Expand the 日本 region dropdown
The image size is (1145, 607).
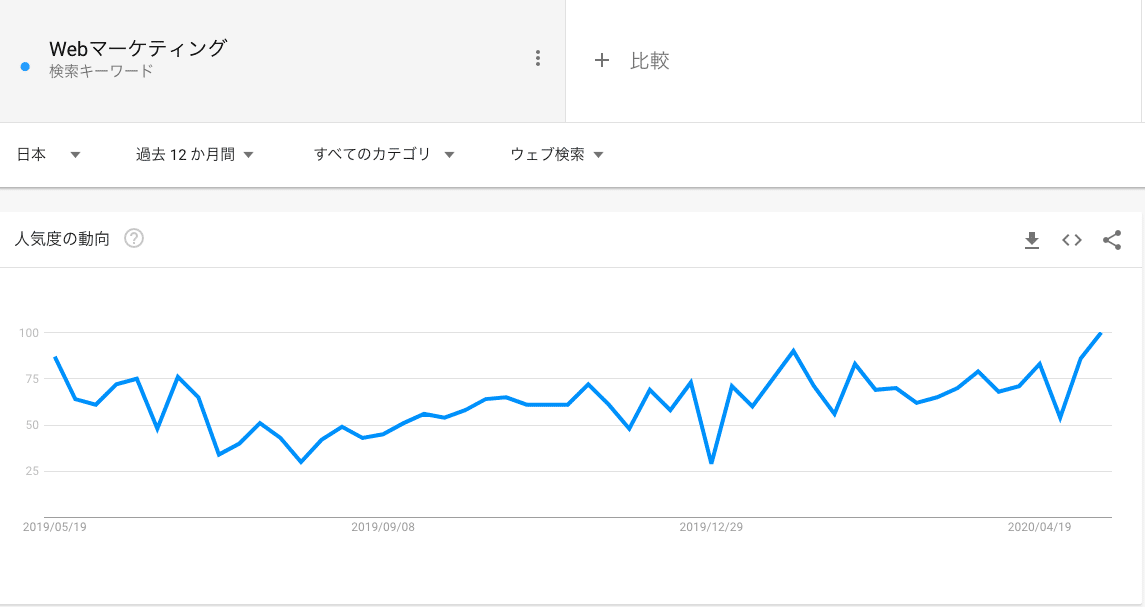click(48, 154)
